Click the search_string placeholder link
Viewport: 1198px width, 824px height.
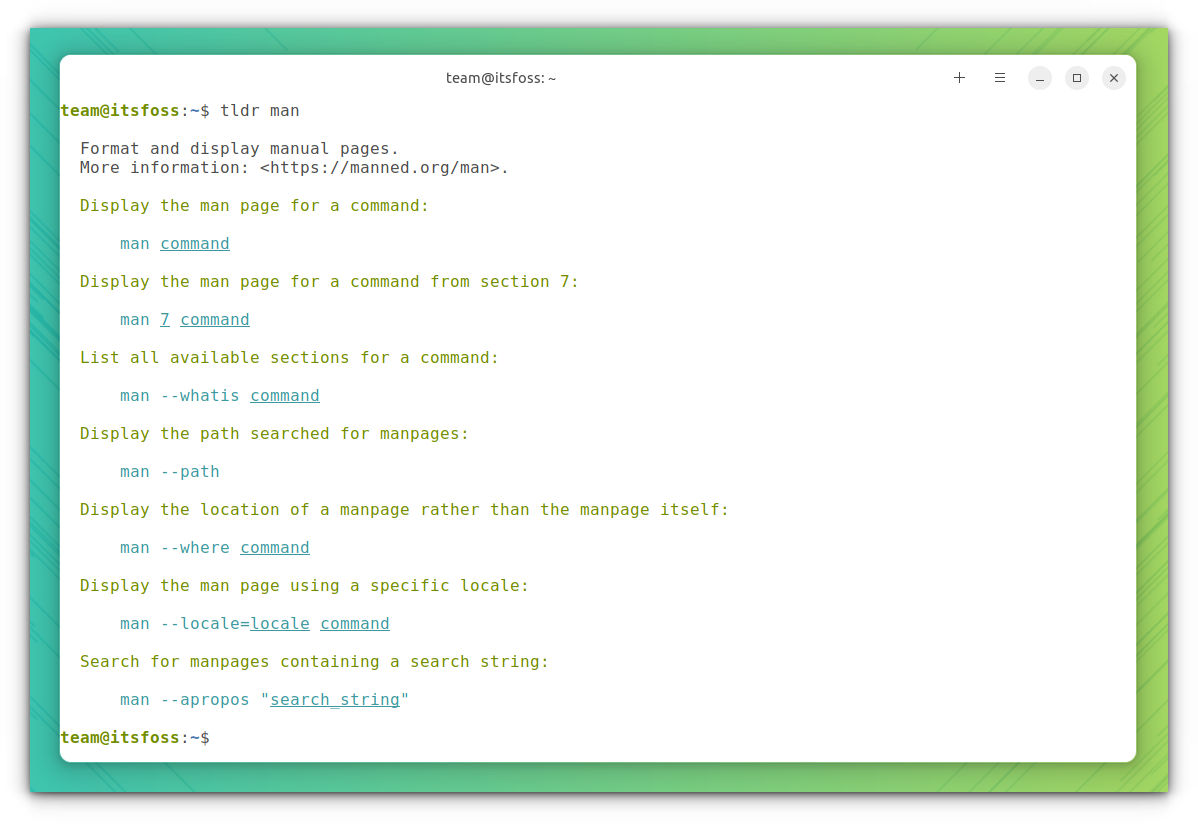pos(335,699)
